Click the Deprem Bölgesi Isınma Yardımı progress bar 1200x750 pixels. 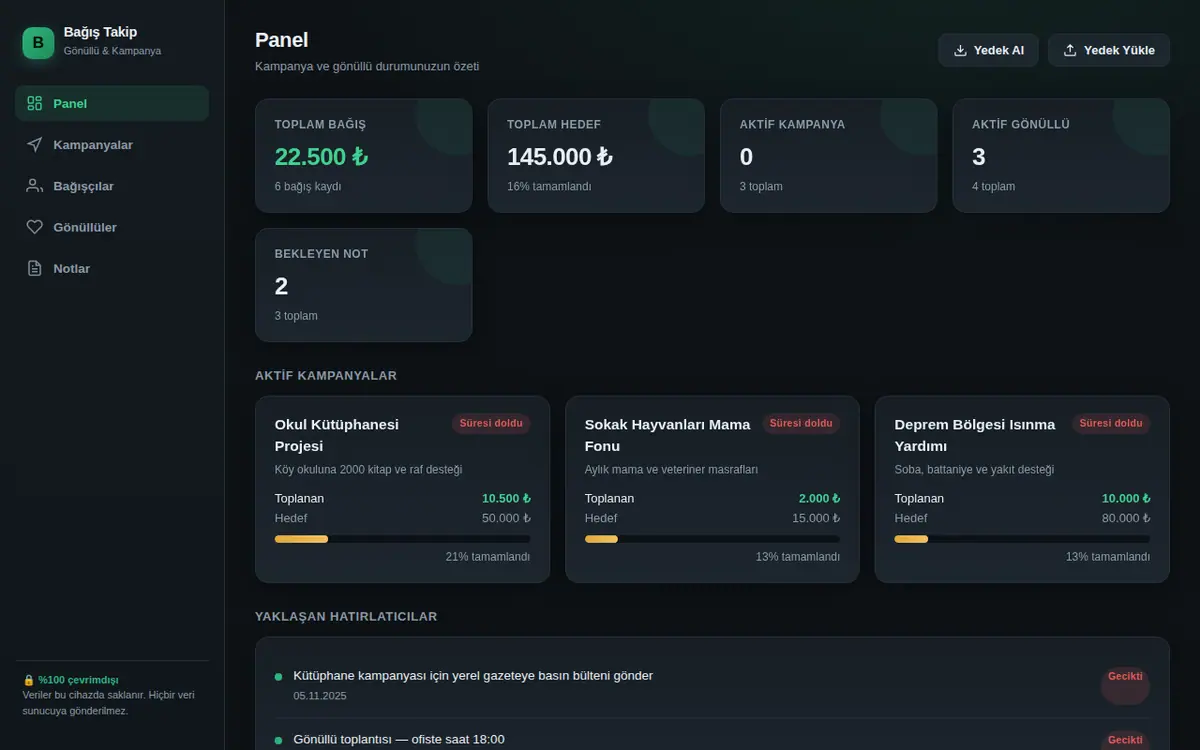(x=1022, y=539)
